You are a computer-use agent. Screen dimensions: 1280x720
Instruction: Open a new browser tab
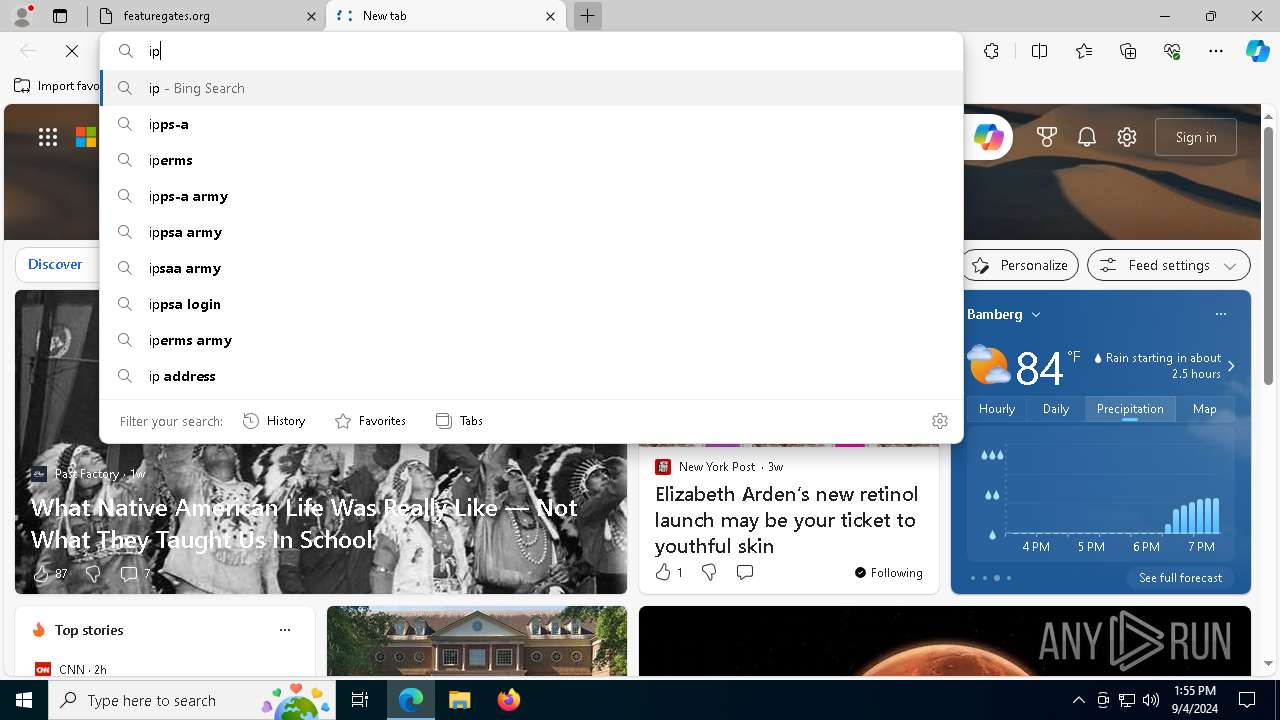588,16
